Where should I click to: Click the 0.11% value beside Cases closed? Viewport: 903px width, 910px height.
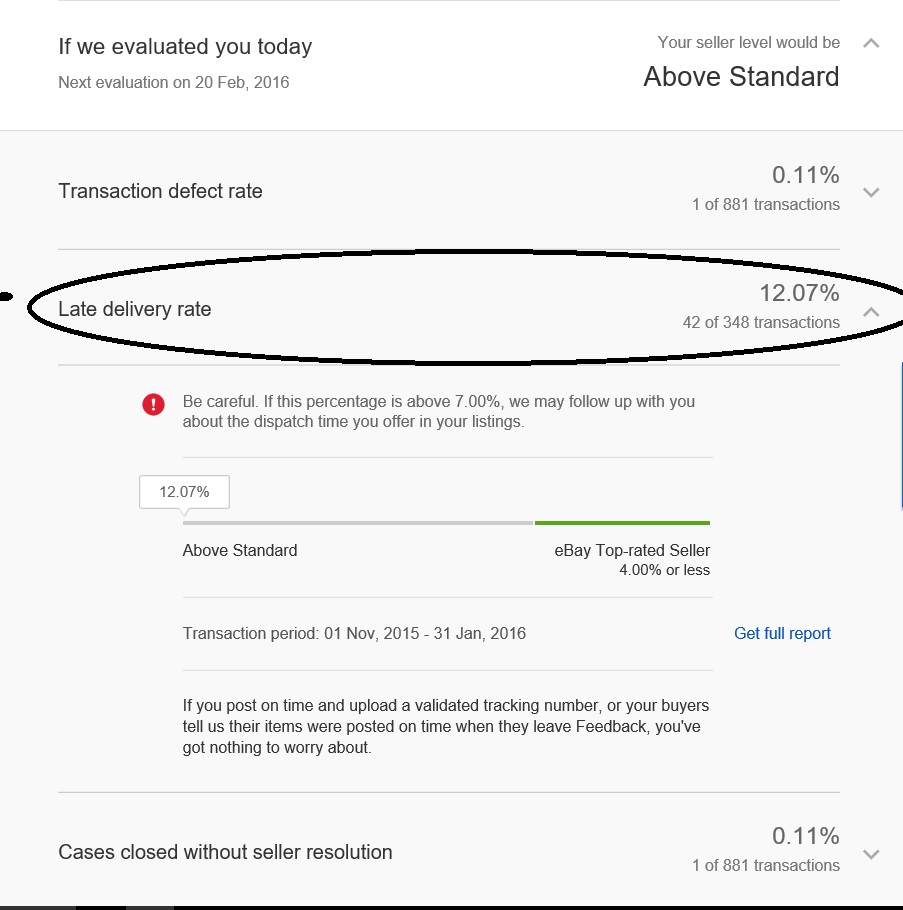806,836
